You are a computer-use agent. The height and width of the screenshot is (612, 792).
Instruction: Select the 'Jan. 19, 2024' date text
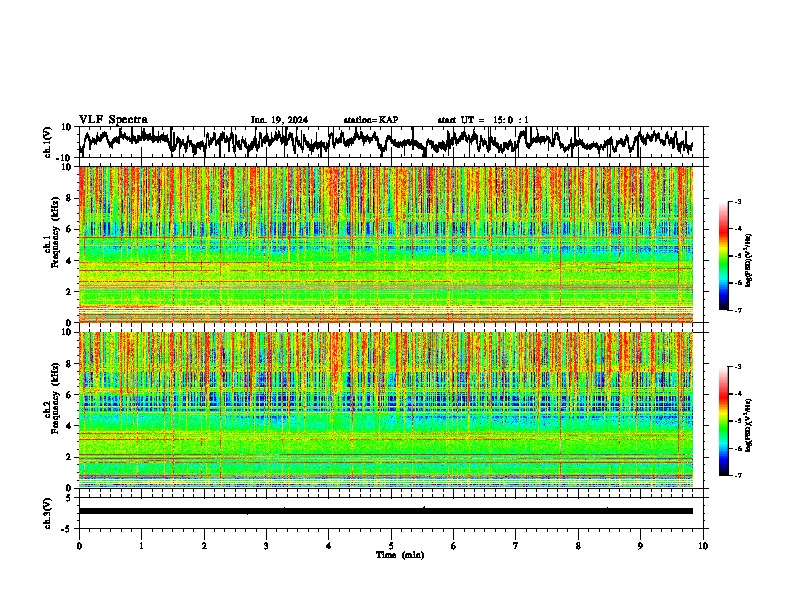pyautogui.click(x=279, y=120)
